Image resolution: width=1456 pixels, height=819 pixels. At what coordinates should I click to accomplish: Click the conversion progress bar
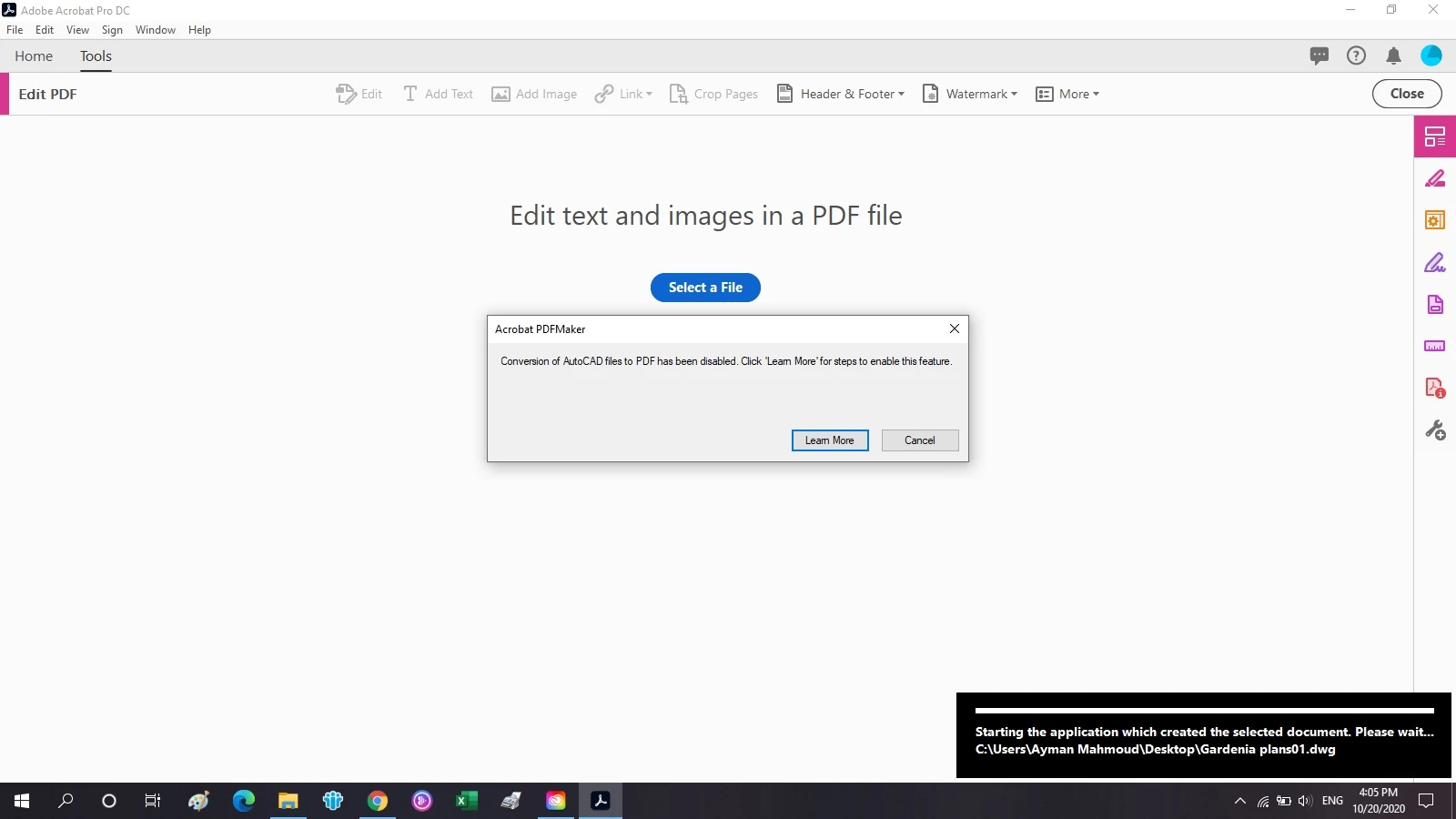pos(1204,711)
